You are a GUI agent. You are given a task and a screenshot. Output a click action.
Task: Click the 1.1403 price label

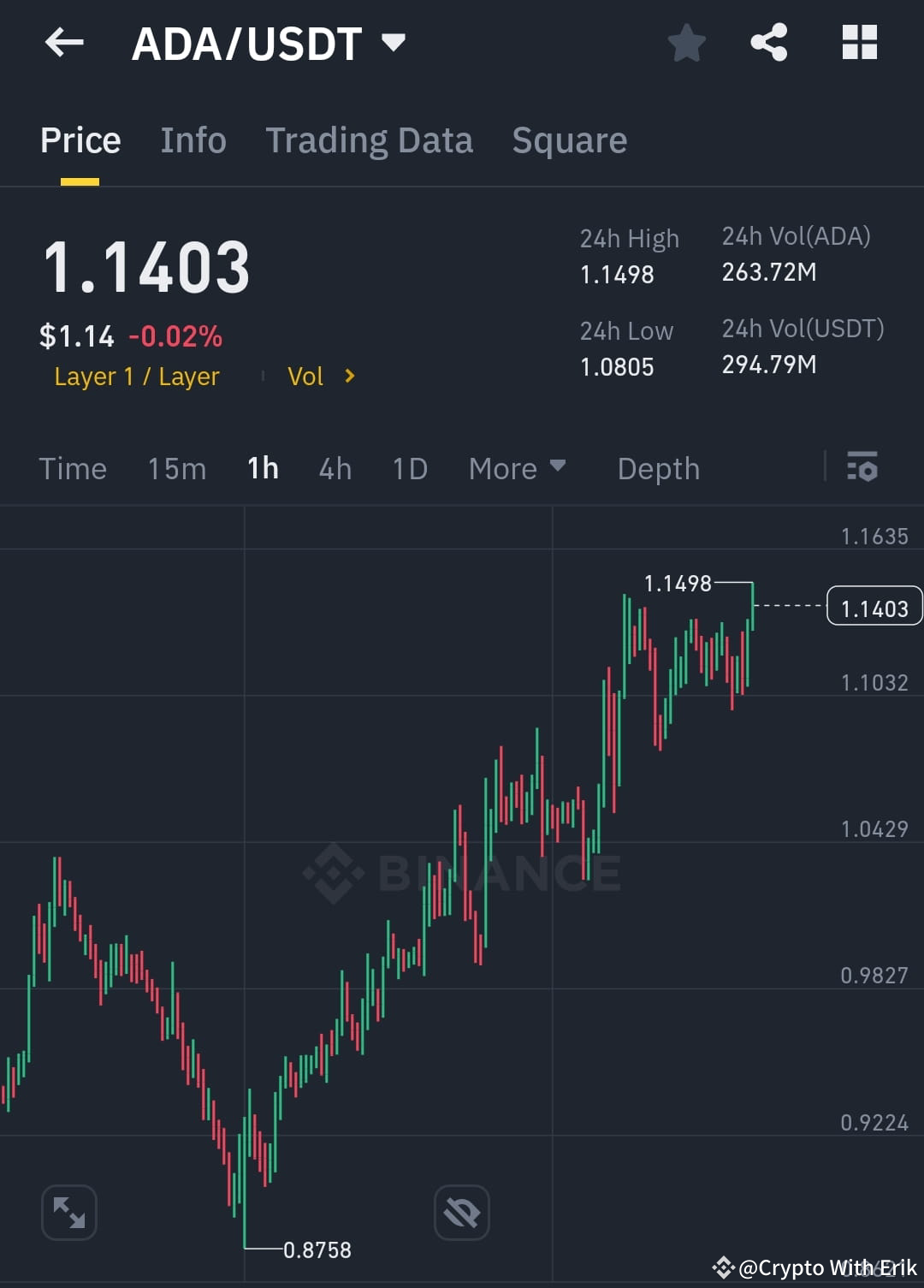pos(874,606)
